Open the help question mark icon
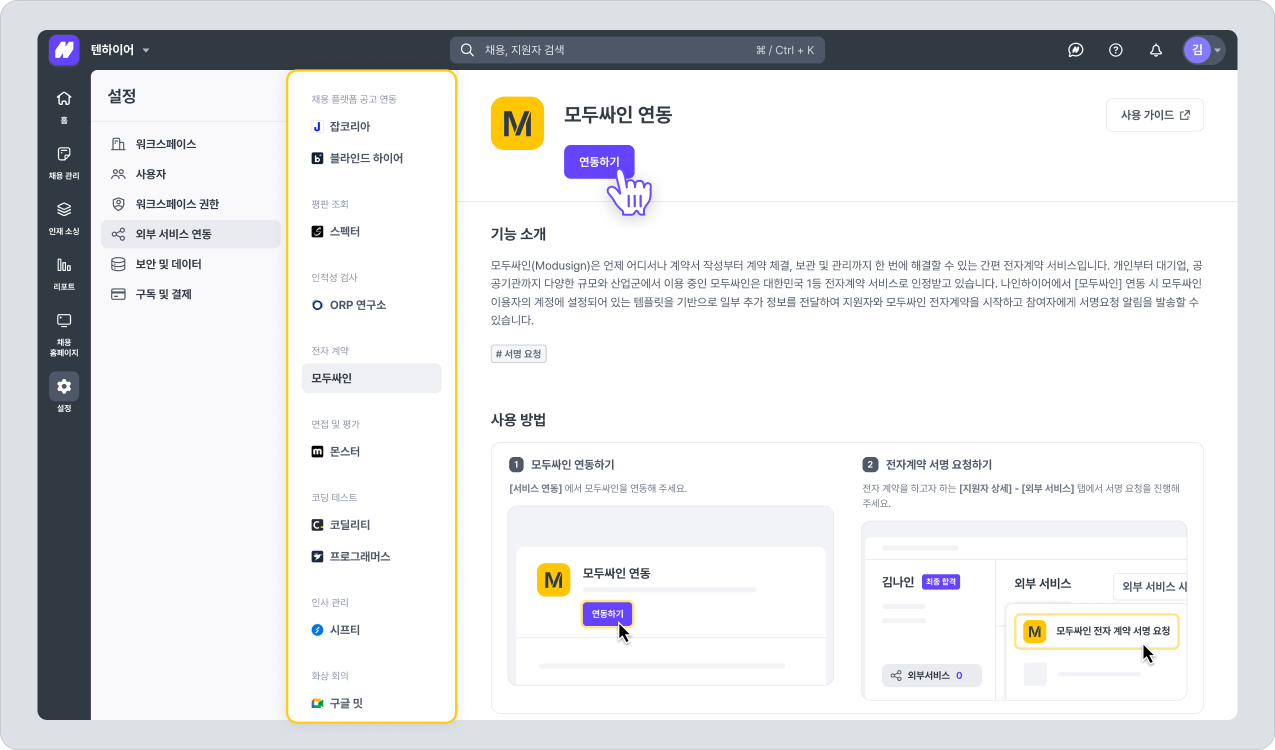 point(1116,50)
